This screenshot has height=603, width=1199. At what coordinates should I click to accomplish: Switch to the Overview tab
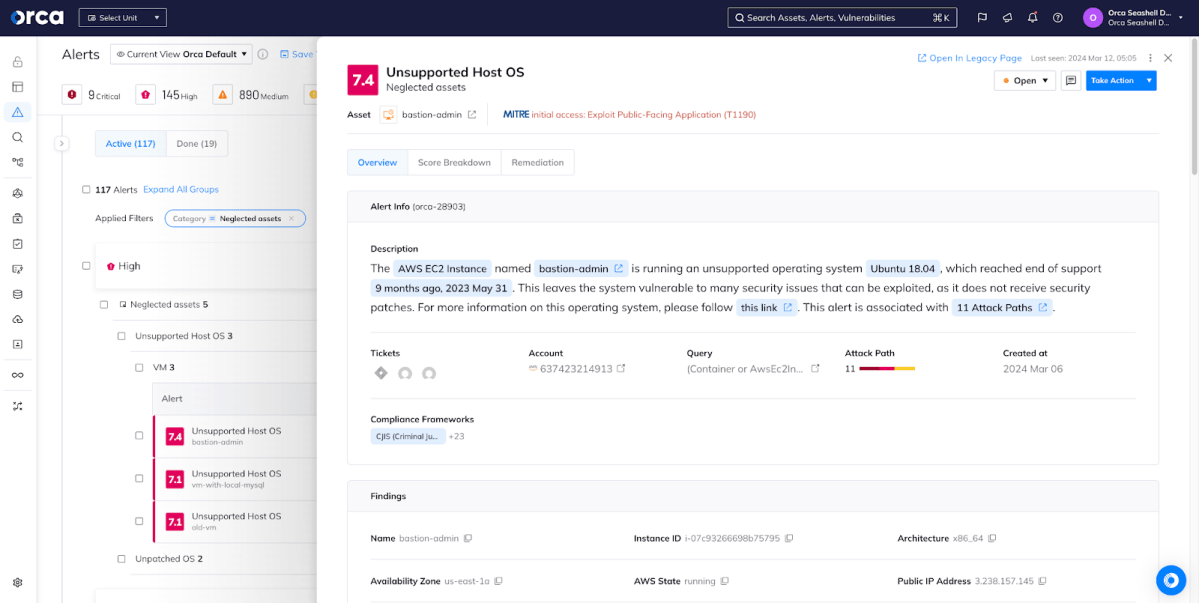pos(378,163)
